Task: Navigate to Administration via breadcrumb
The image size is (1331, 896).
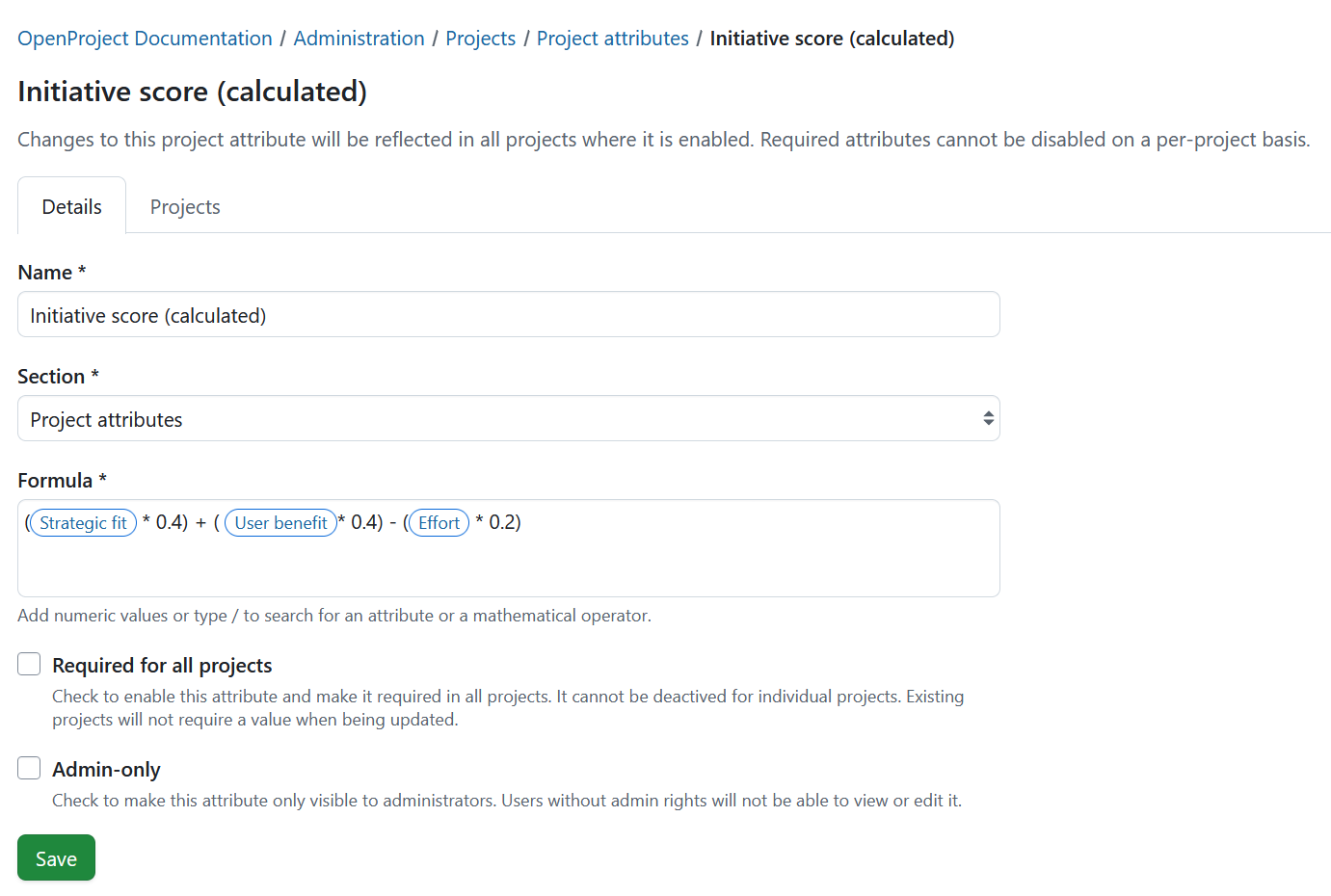Action: coord(359,38)
